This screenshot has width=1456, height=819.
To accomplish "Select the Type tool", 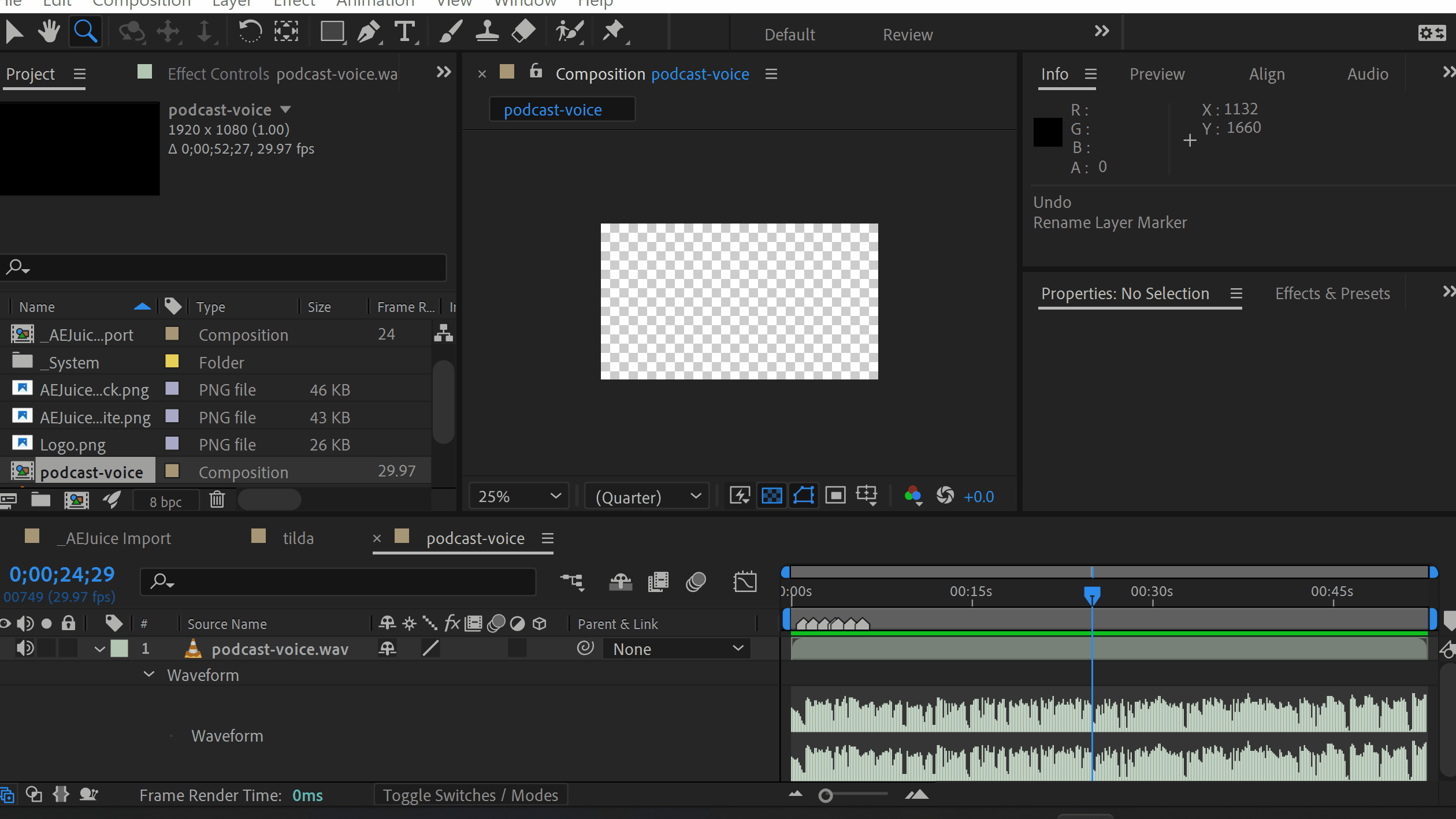I will point(404,32).
